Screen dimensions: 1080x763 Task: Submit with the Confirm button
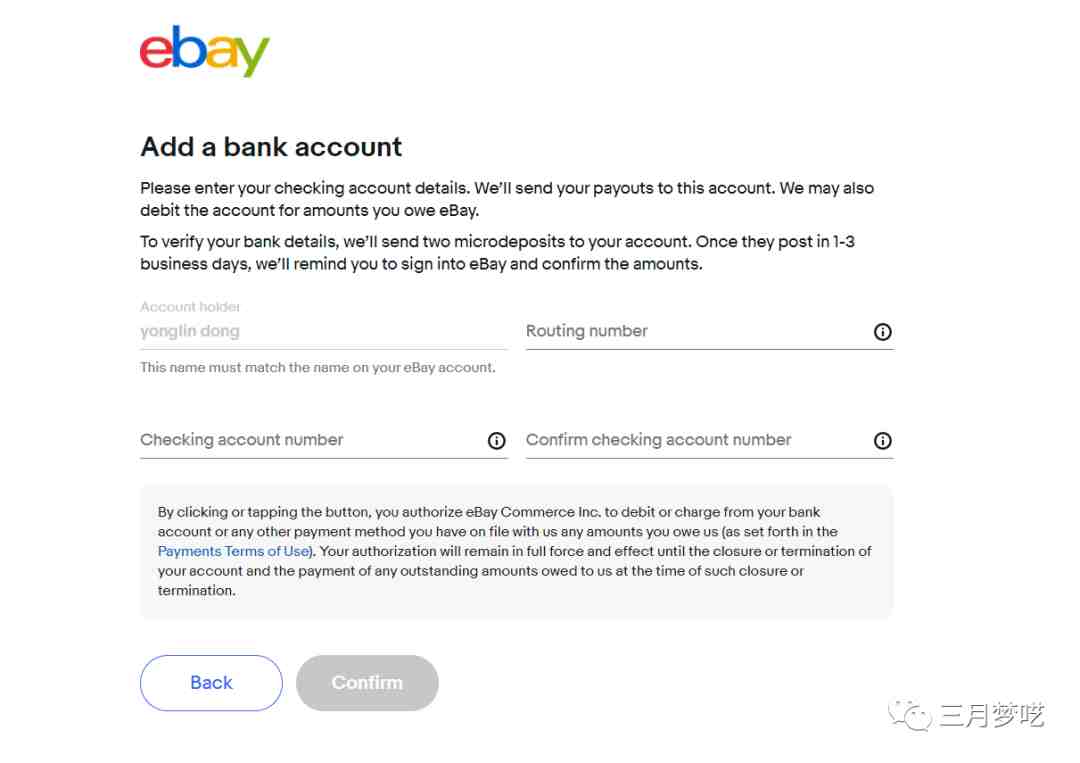pyautogui.click(x=367, y=683)
